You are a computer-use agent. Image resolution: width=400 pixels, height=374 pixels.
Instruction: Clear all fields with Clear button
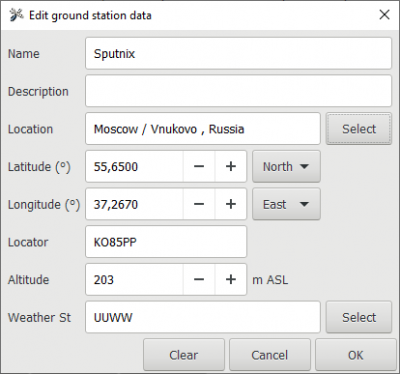[184, 355]
